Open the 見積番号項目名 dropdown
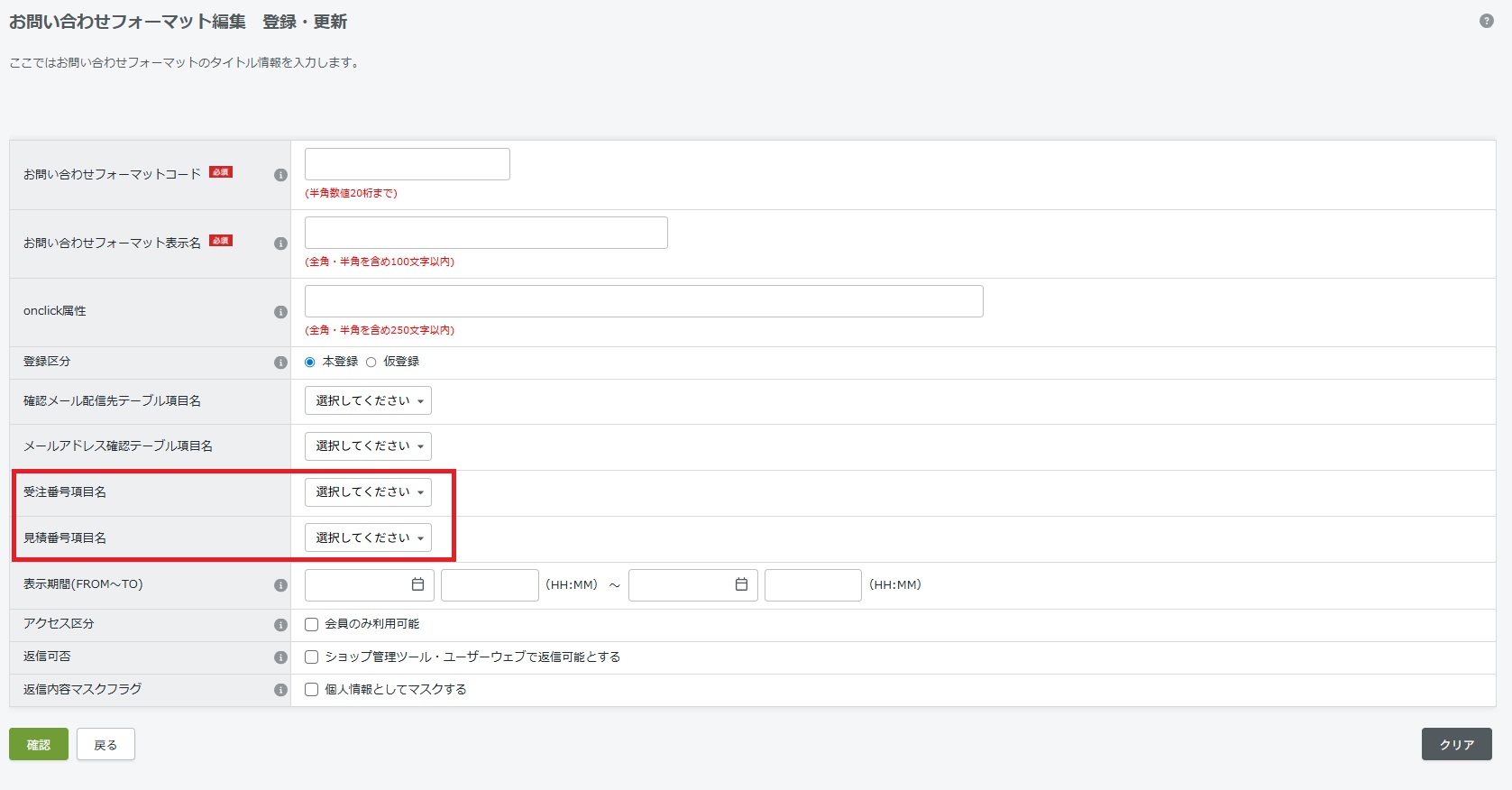The height and width of the screenshot is (790, 1512). click(x=368, y=538)
